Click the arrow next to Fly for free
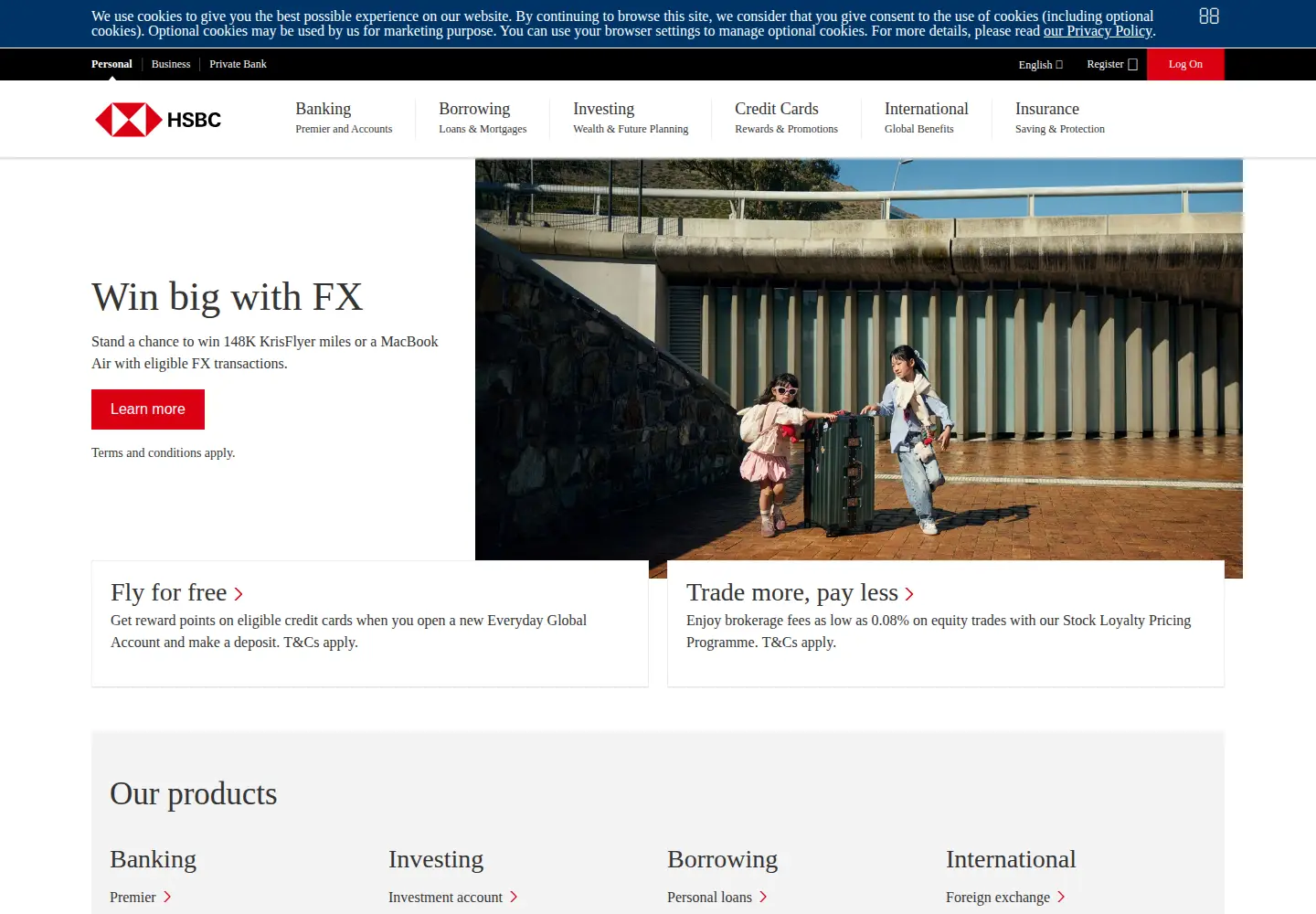 pyautogui.click(x=239, y=594)
